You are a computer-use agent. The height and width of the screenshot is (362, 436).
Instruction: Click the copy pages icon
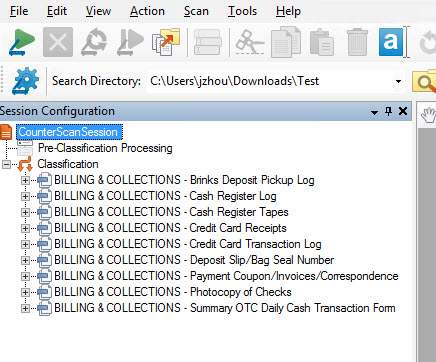286,42
